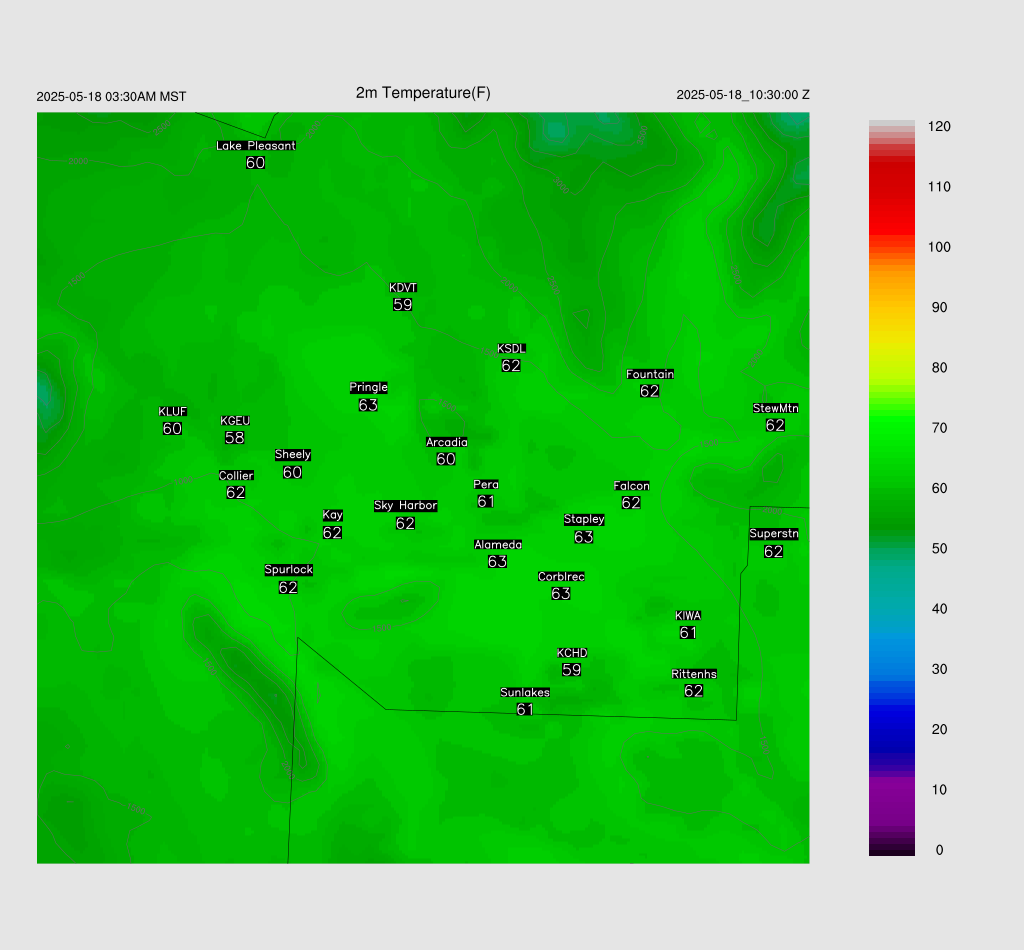Click temperature value 58 under KGEU

[x=234, y=438]
